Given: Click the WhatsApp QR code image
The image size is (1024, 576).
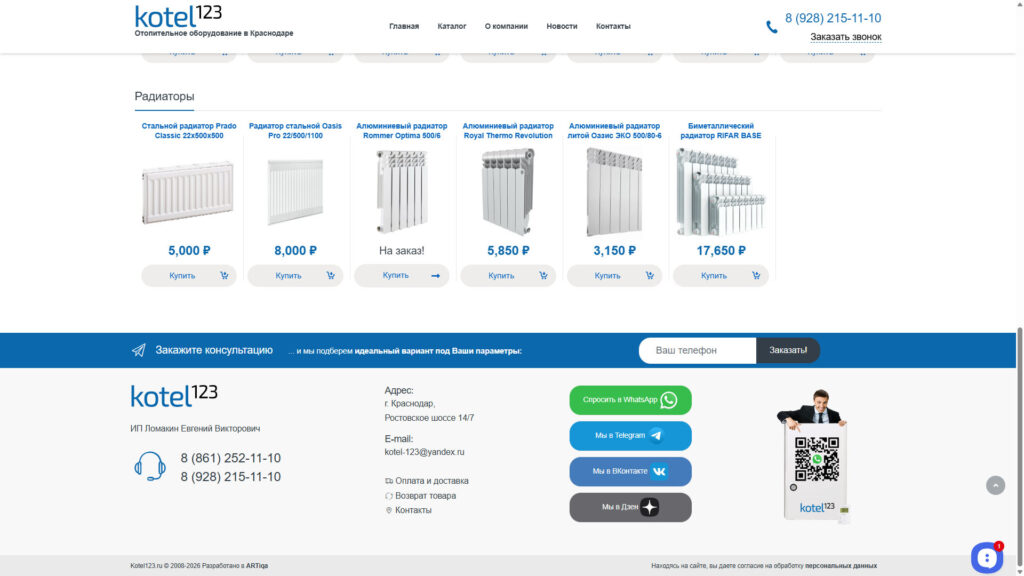Looking at the screenshot, I should click(816, 459).
